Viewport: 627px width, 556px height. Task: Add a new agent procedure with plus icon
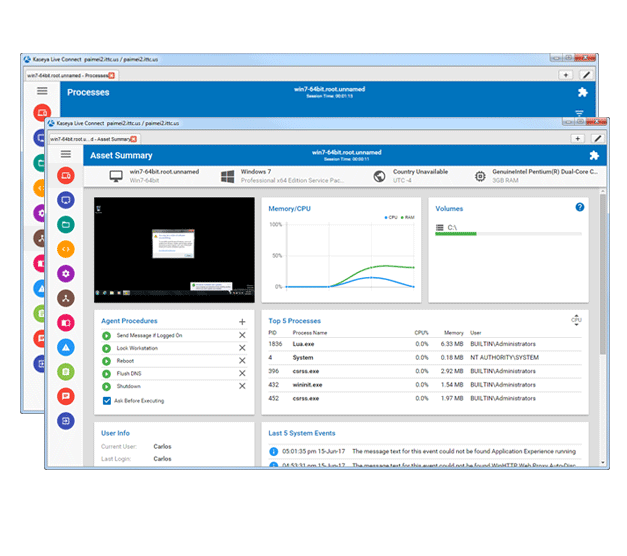(x=242, y=322)
